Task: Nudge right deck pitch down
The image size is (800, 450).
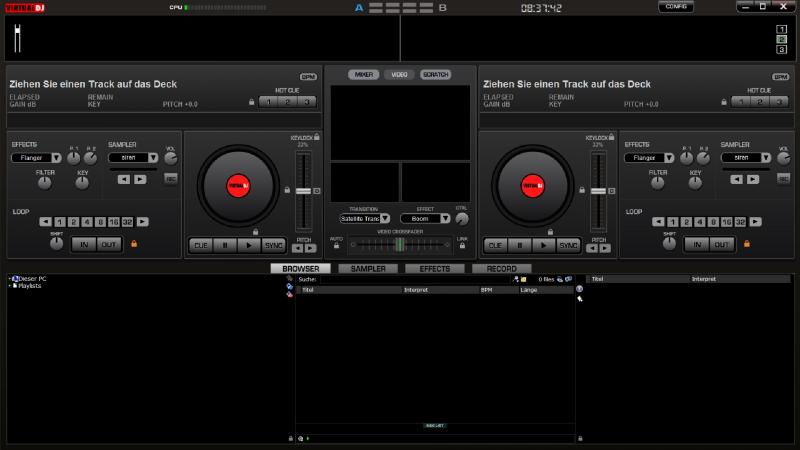Action: [x=592, y=248]
